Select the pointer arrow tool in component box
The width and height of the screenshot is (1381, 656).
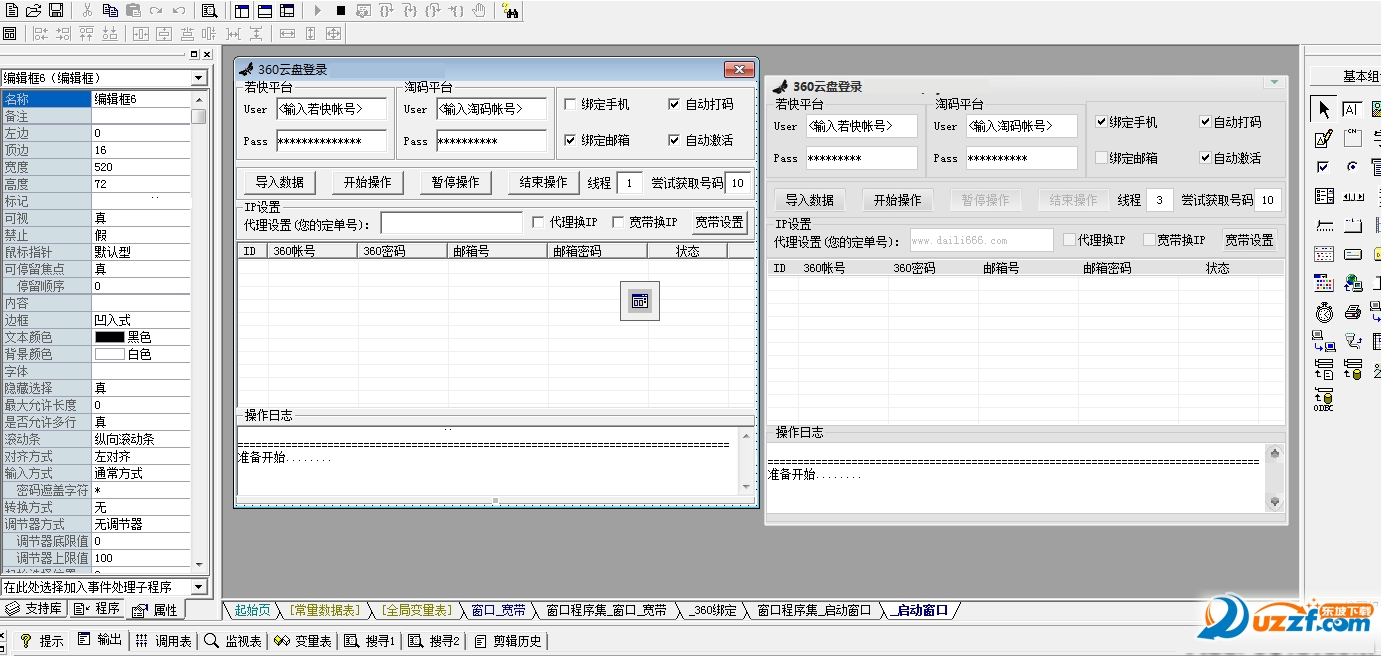click(1325, 109)
